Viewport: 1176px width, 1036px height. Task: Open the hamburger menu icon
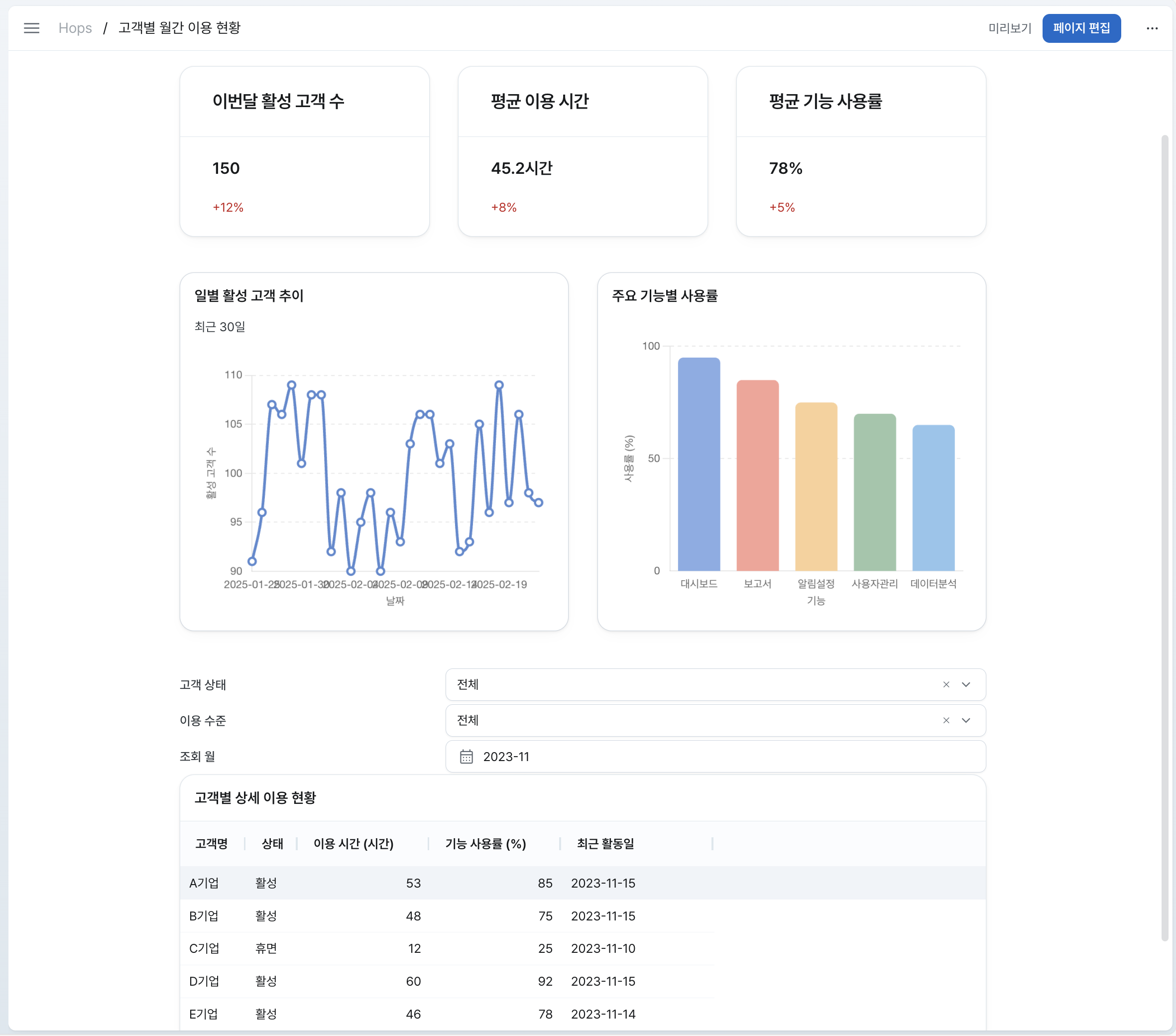coord(32,28)
